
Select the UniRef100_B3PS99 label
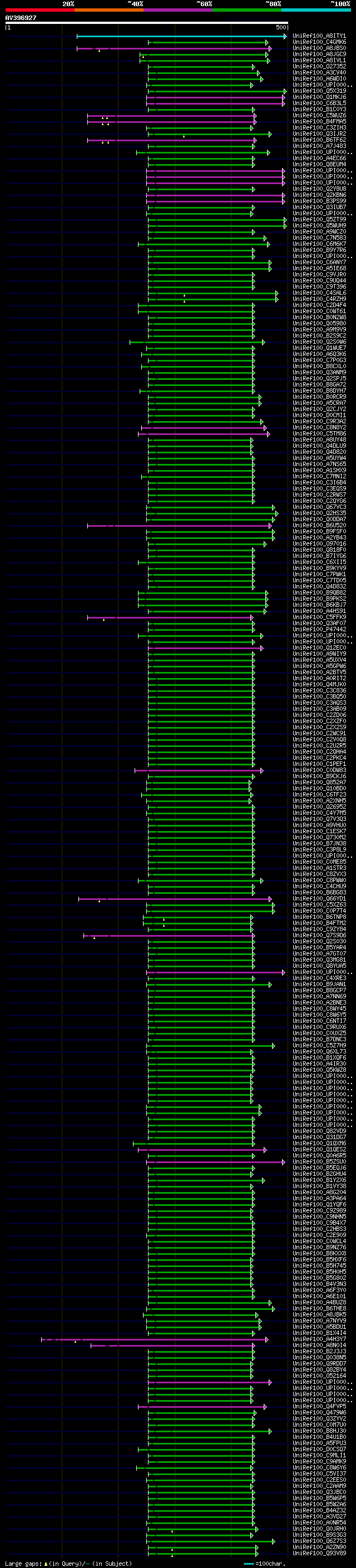(319, 201)
